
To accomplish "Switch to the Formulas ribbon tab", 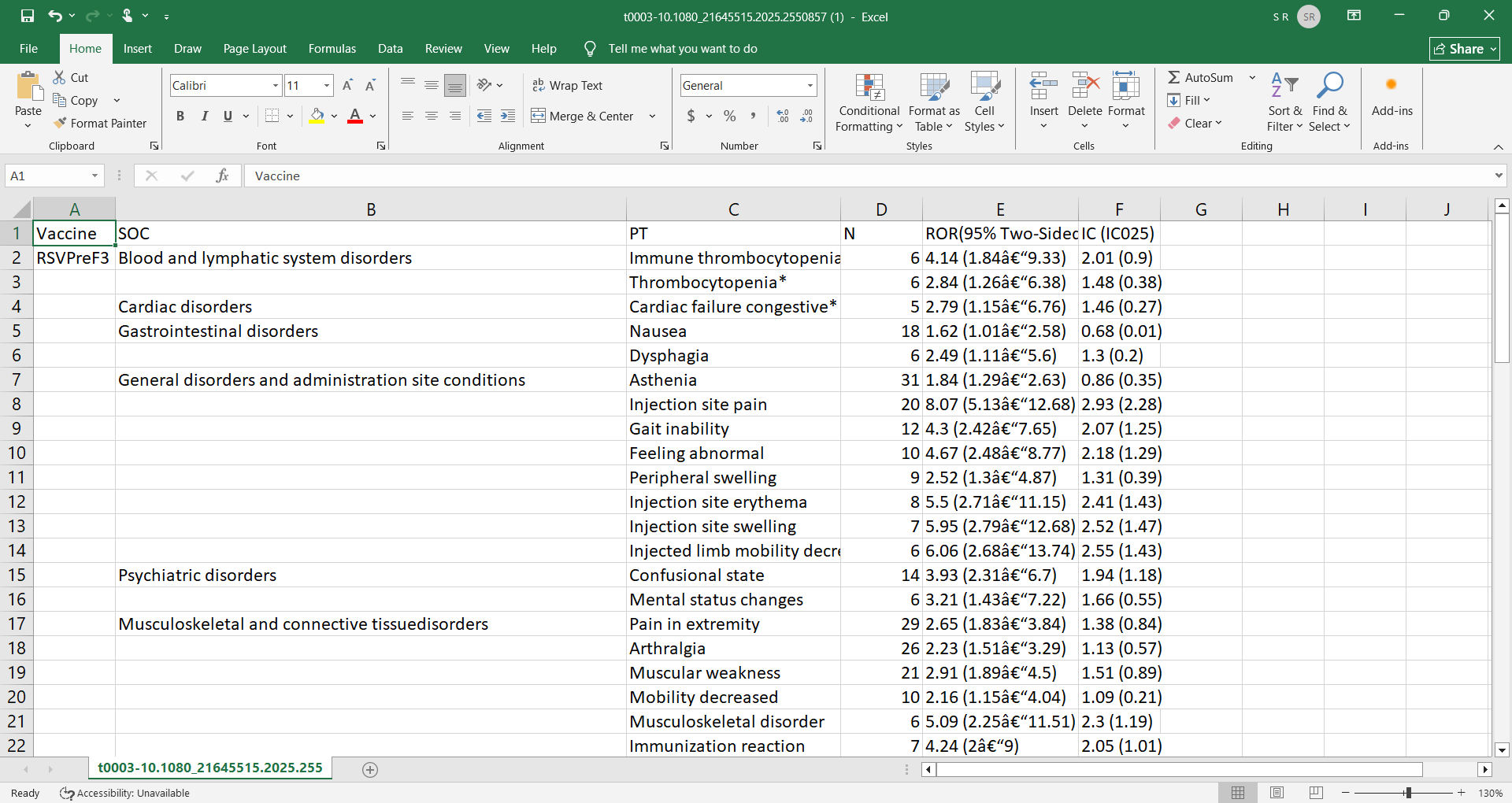I will [x=332, y=49].
